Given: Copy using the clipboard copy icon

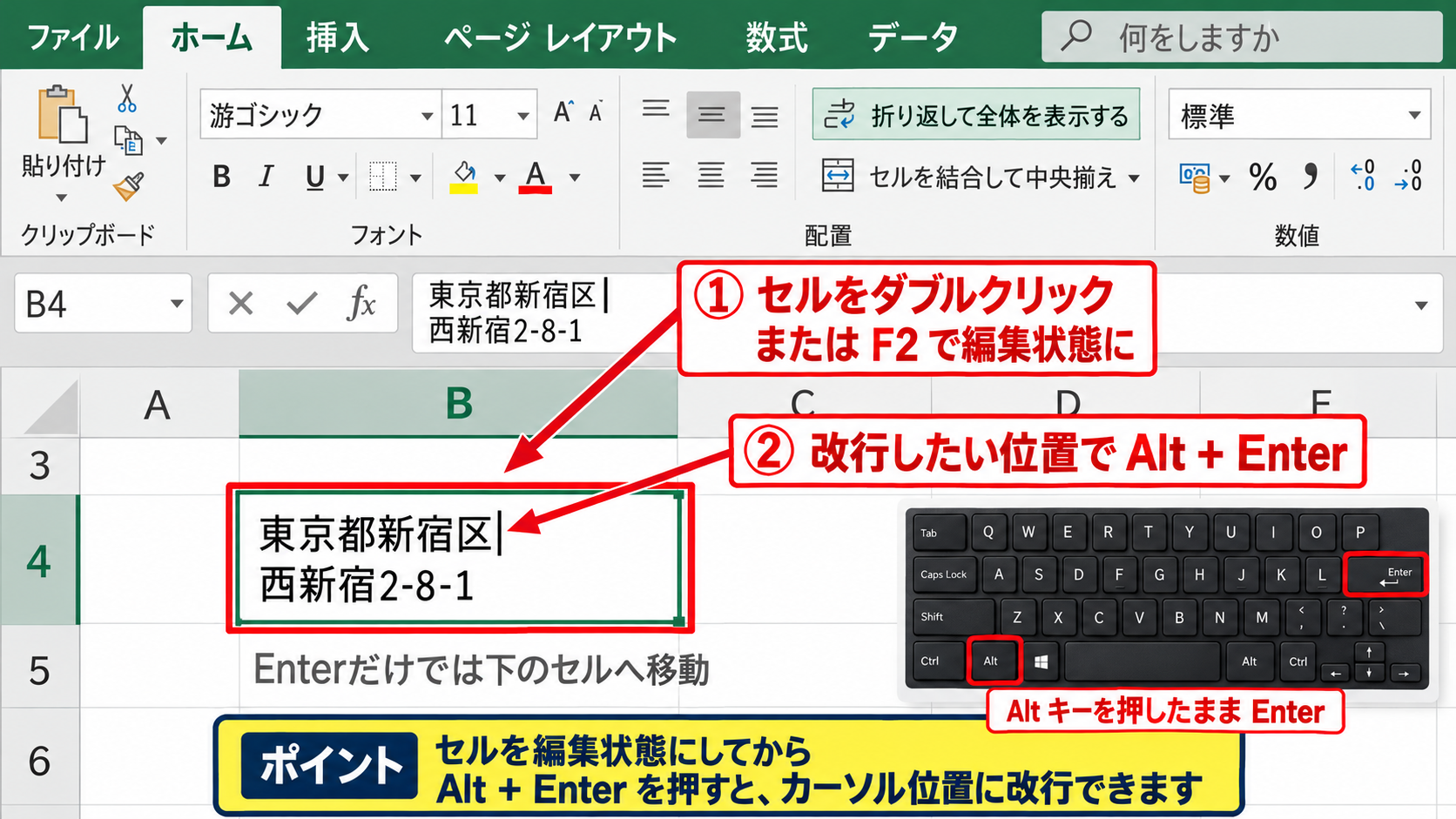Looking at the screenshot, I should [x=129, y=140].
